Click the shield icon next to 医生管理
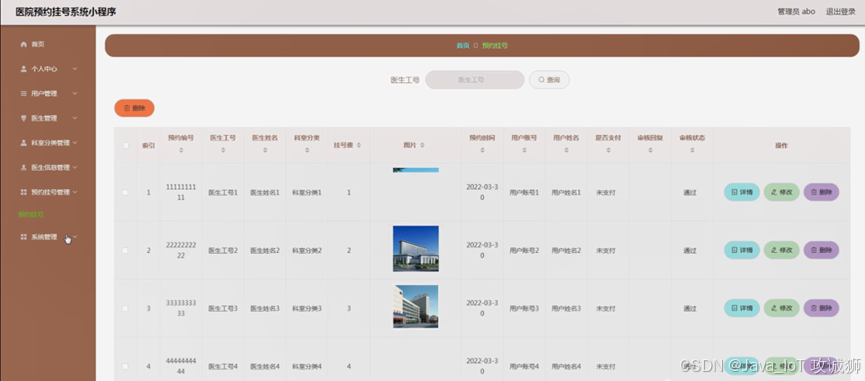The height and width of the screenshot is (381, 865). (23, 118)
